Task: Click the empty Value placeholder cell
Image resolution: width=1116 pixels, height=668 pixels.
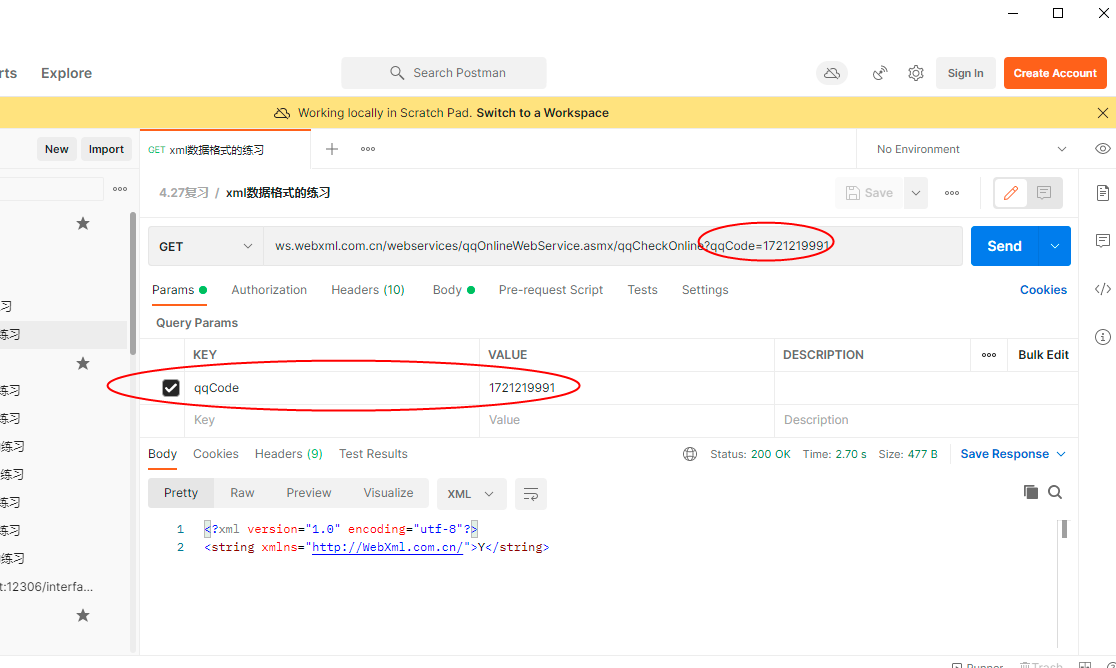Action: [x=626, y=420]
